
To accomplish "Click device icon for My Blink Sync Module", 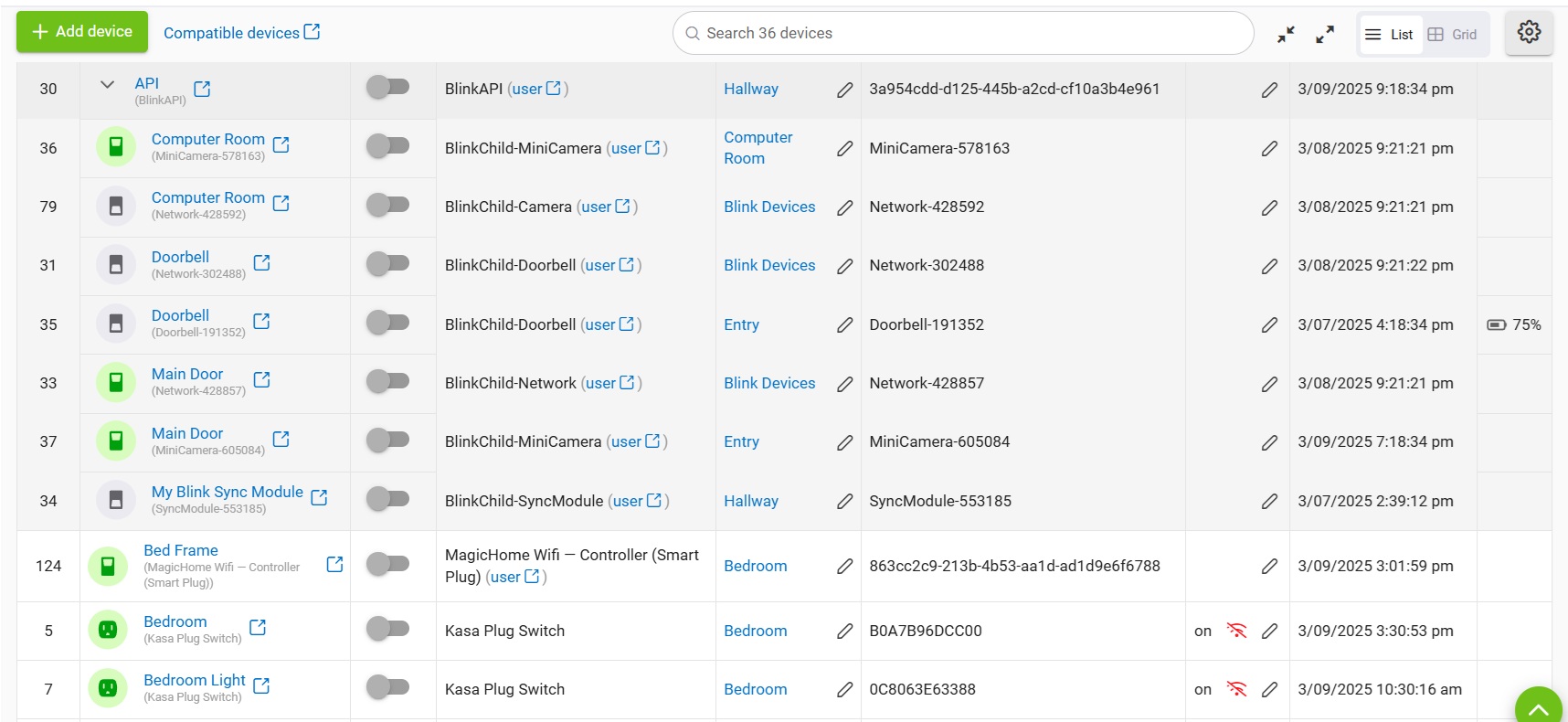I will tap(116, 500).
